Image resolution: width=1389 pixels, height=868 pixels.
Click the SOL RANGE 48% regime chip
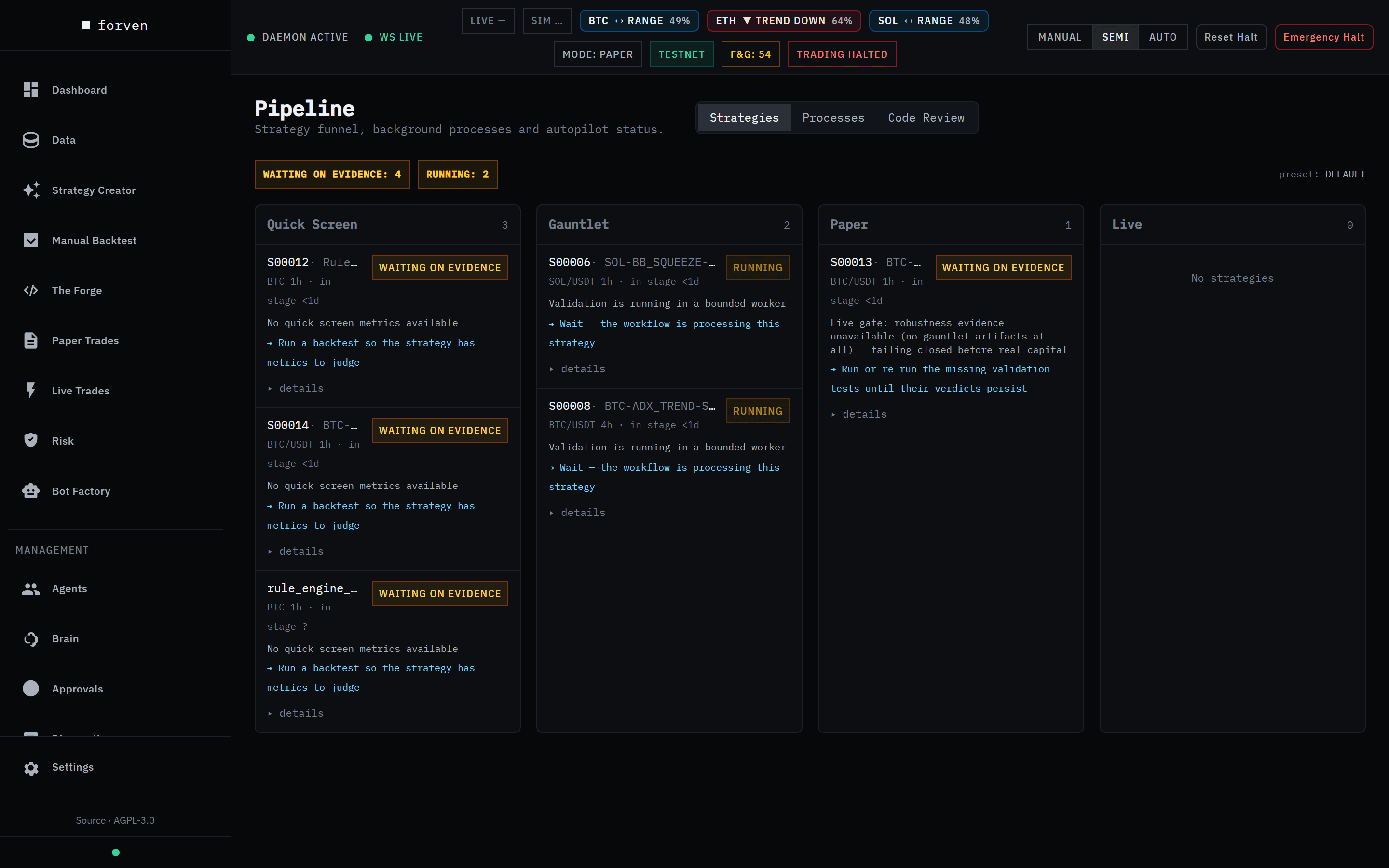[x=928, y=21]
